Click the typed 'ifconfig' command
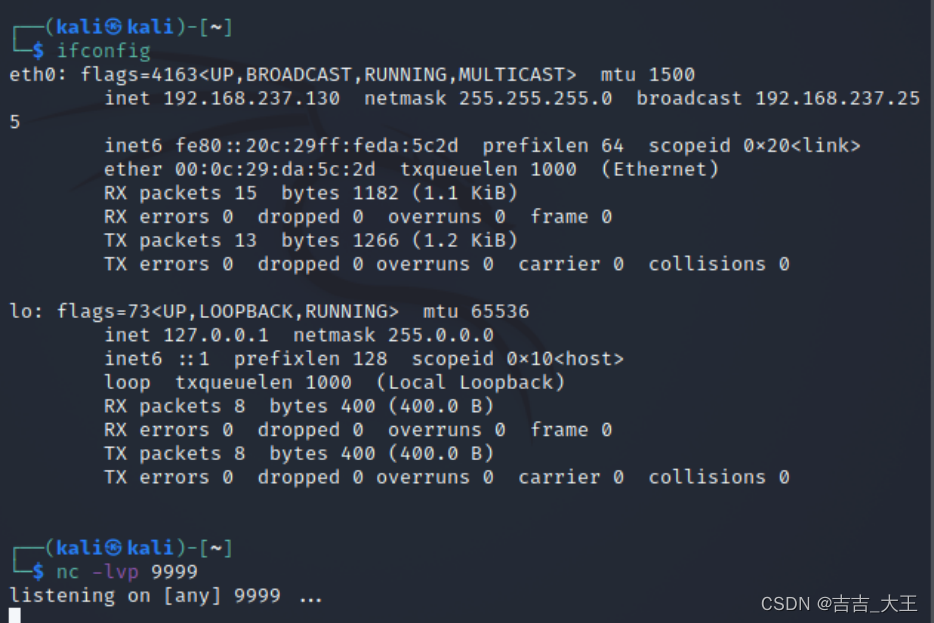Image resolution: width=934 pixels, height=623 pixels. click(104, 51)
